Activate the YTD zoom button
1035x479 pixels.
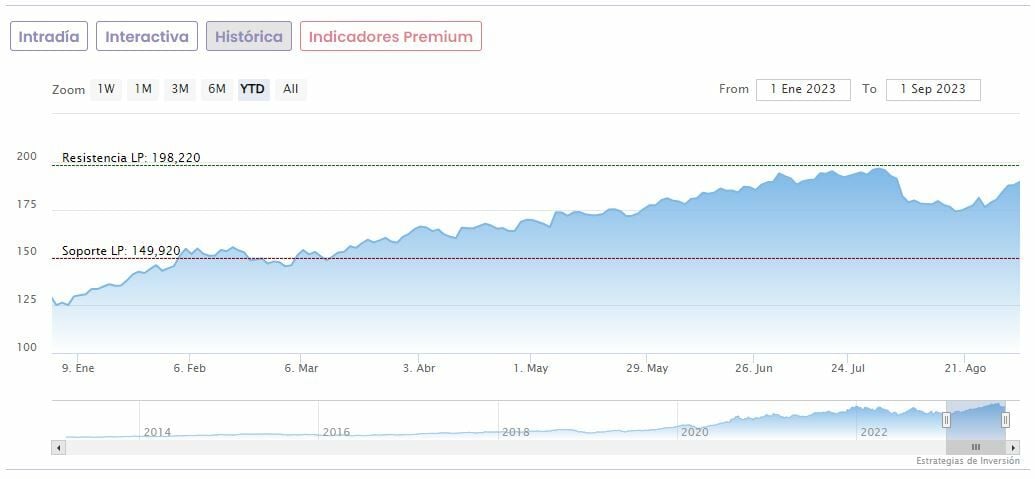click(x=253, y=89)
